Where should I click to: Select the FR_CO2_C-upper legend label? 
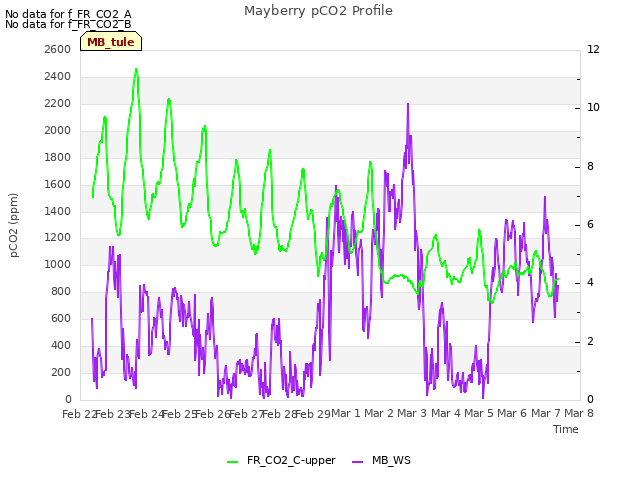(x=291, y=460)
